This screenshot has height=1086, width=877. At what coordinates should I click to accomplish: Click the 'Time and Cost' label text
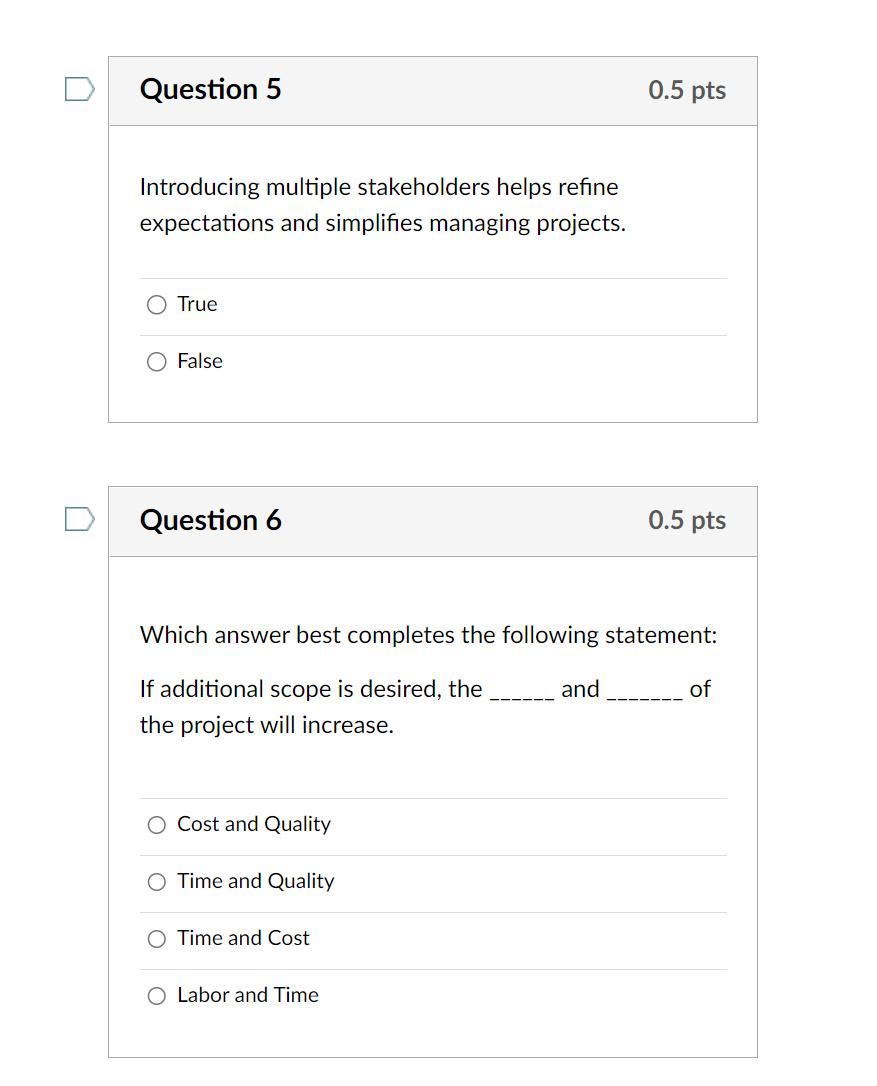click(x=243, y=938)
